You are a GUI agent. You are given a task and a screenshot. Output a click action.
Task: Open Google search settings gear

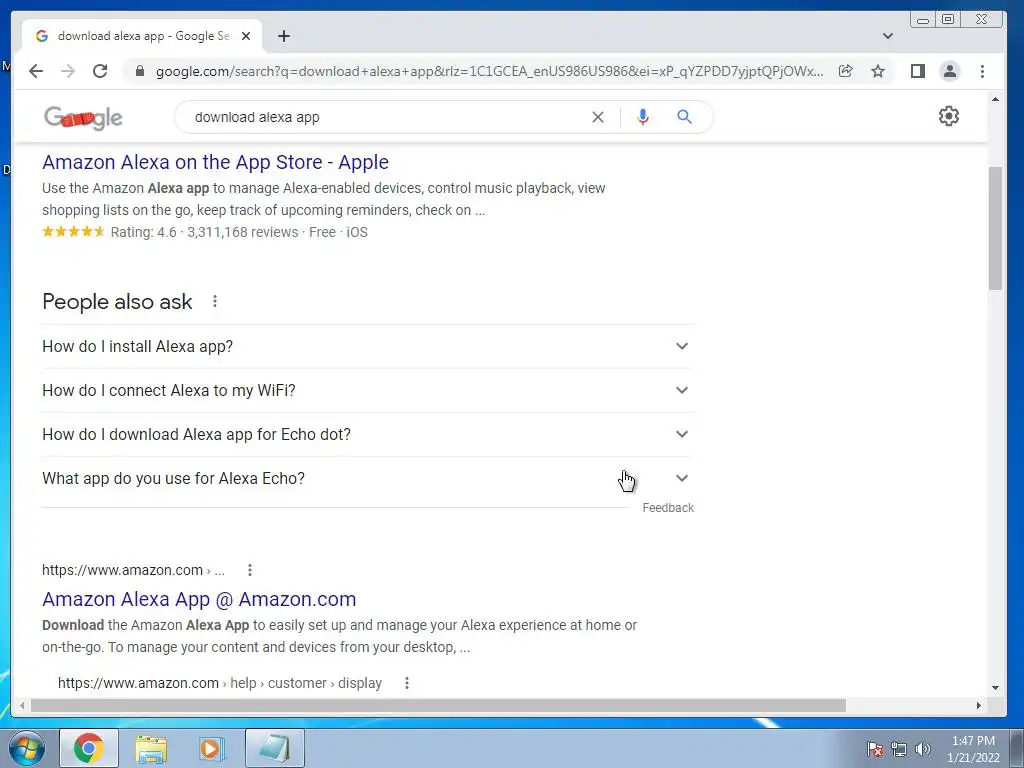948,116
